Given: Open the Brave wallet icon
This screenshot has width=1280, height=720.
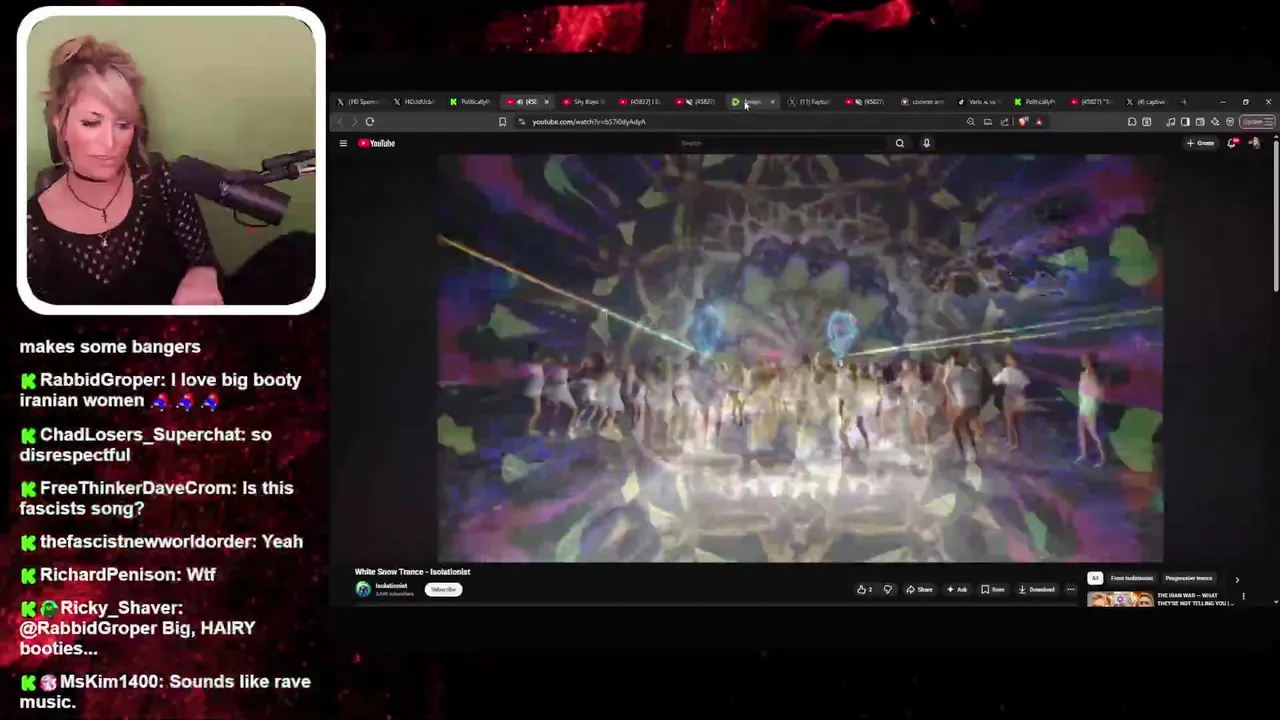Looking at the screenshot, I should click(x=1200, y=122).
